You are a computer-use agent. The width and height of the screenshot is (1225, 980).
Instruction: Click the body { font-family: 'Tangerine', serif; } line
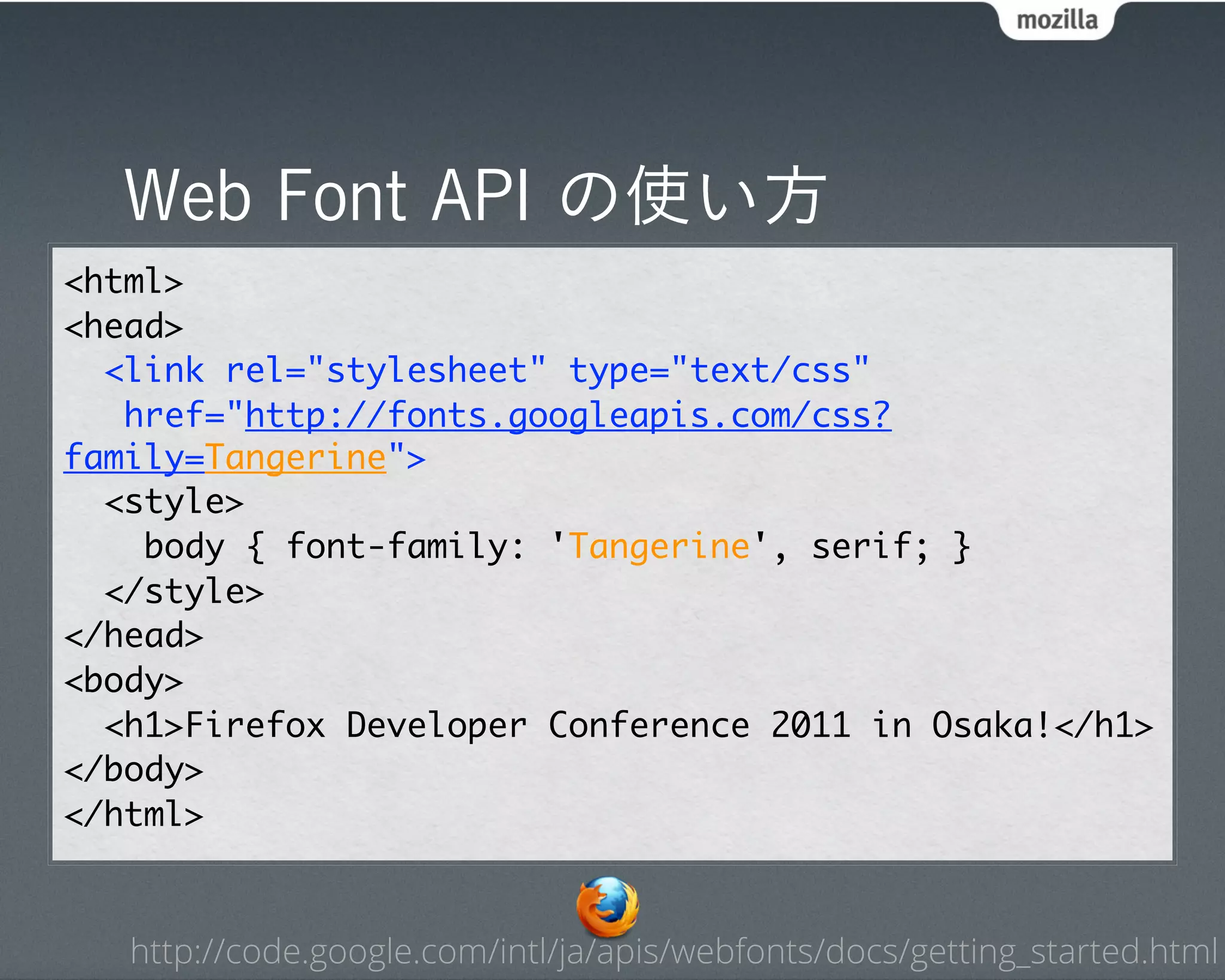[556, 547]
